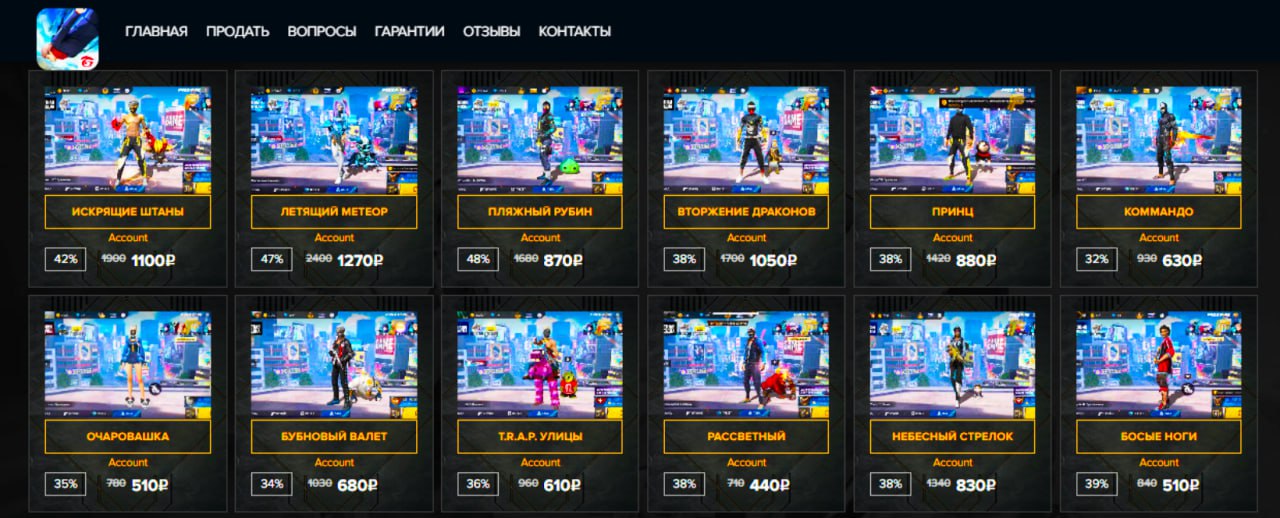Click the НЕБЕСНЫЙ СТРЕЛОК button
Viewport: 1280px width, 518px height.
952,437
